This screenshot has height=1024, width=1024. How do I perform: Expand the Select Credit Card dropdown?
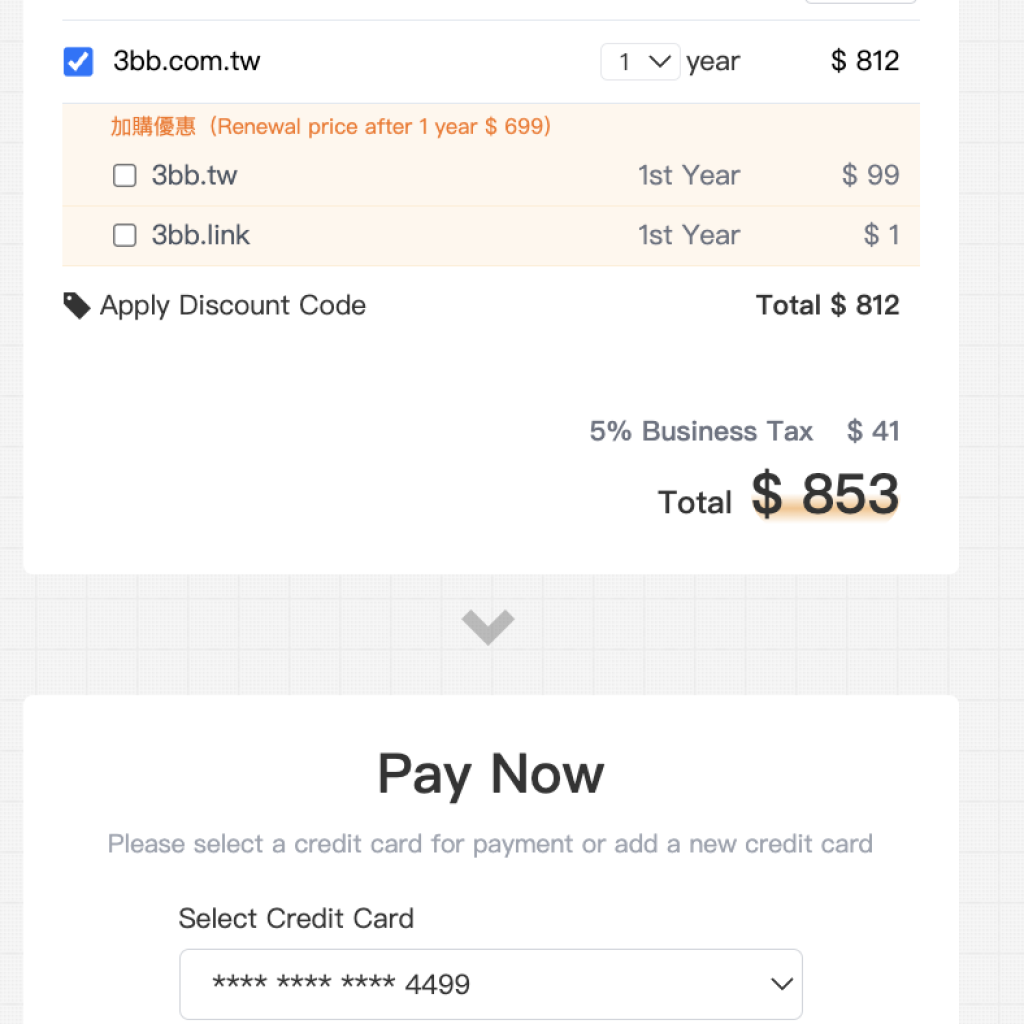click(490, 984)
